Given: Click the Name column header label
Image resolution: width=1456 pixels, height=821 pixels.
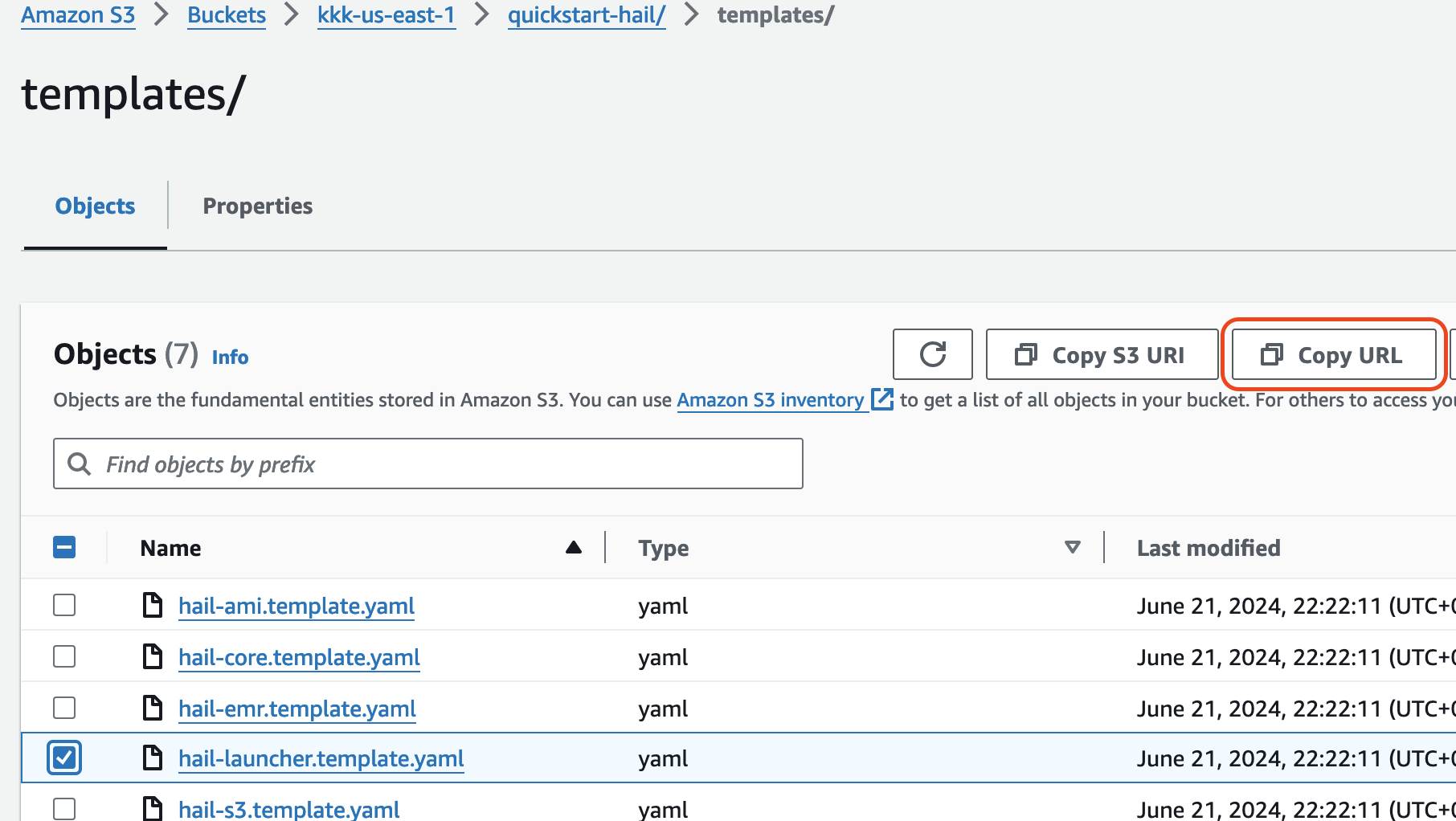Looking at the screenshot, I should point(170,547).
